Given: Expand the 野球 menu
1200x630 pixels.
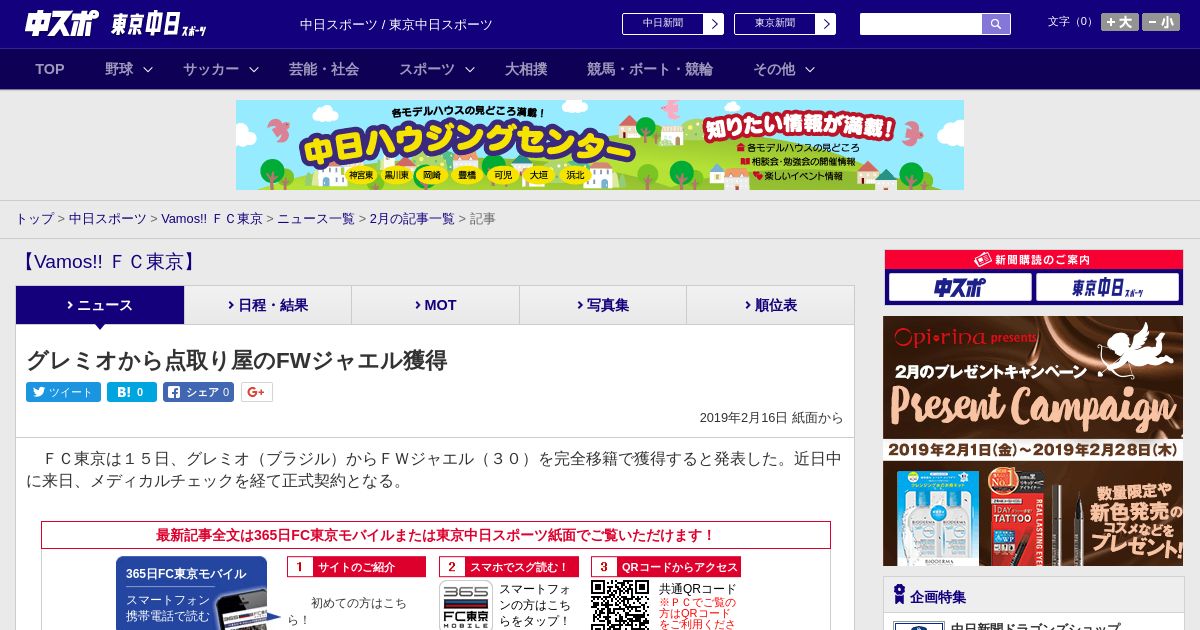Looking at the screenshot, I should [129, 69].
